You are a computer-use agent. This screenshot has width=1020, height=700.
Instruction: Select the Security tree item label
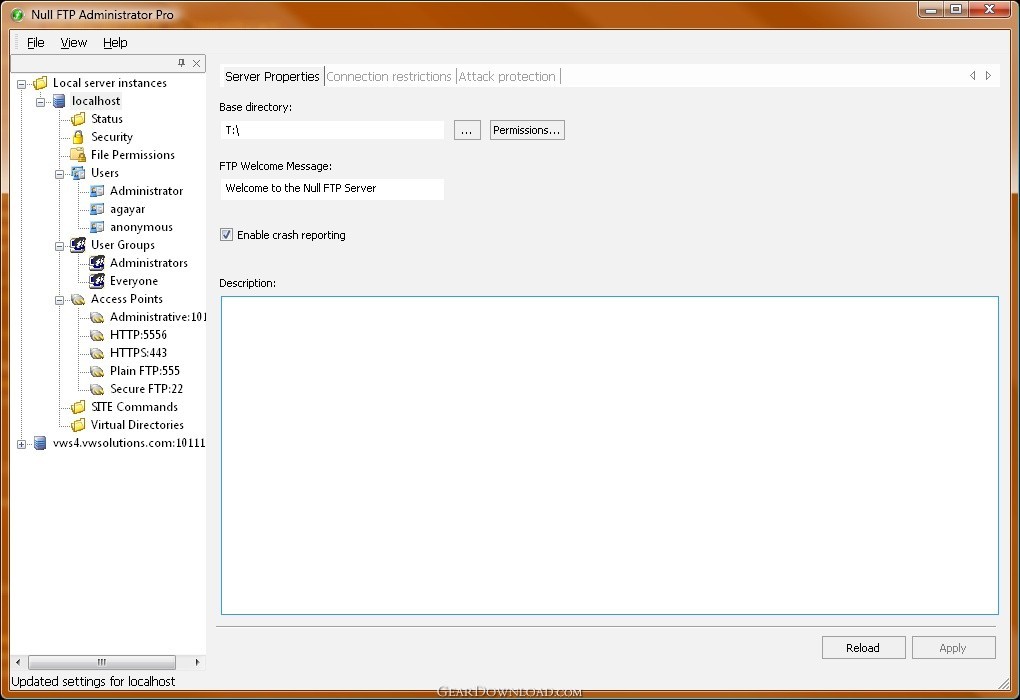(112, 137)
